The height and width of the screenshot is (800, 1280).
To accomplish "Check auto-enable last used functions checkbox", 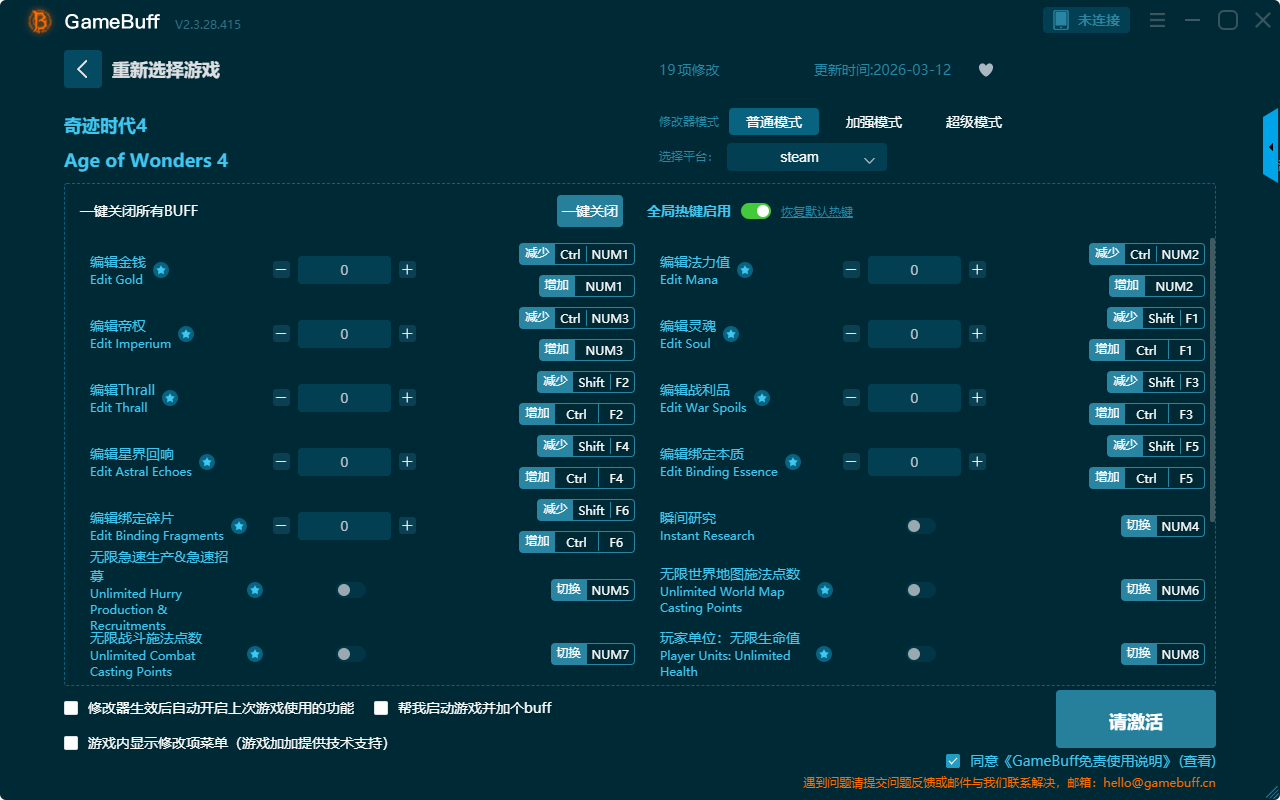I will pos(71,708).
